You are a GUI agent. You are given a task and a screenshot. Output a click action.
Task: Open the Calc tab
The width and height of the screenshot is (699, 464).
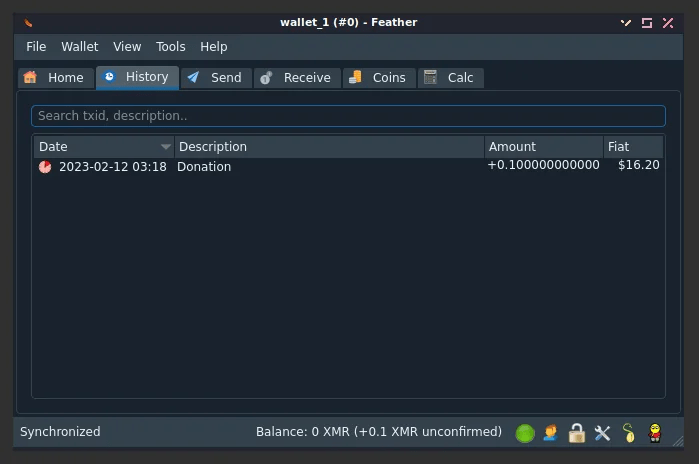point(451,78)
